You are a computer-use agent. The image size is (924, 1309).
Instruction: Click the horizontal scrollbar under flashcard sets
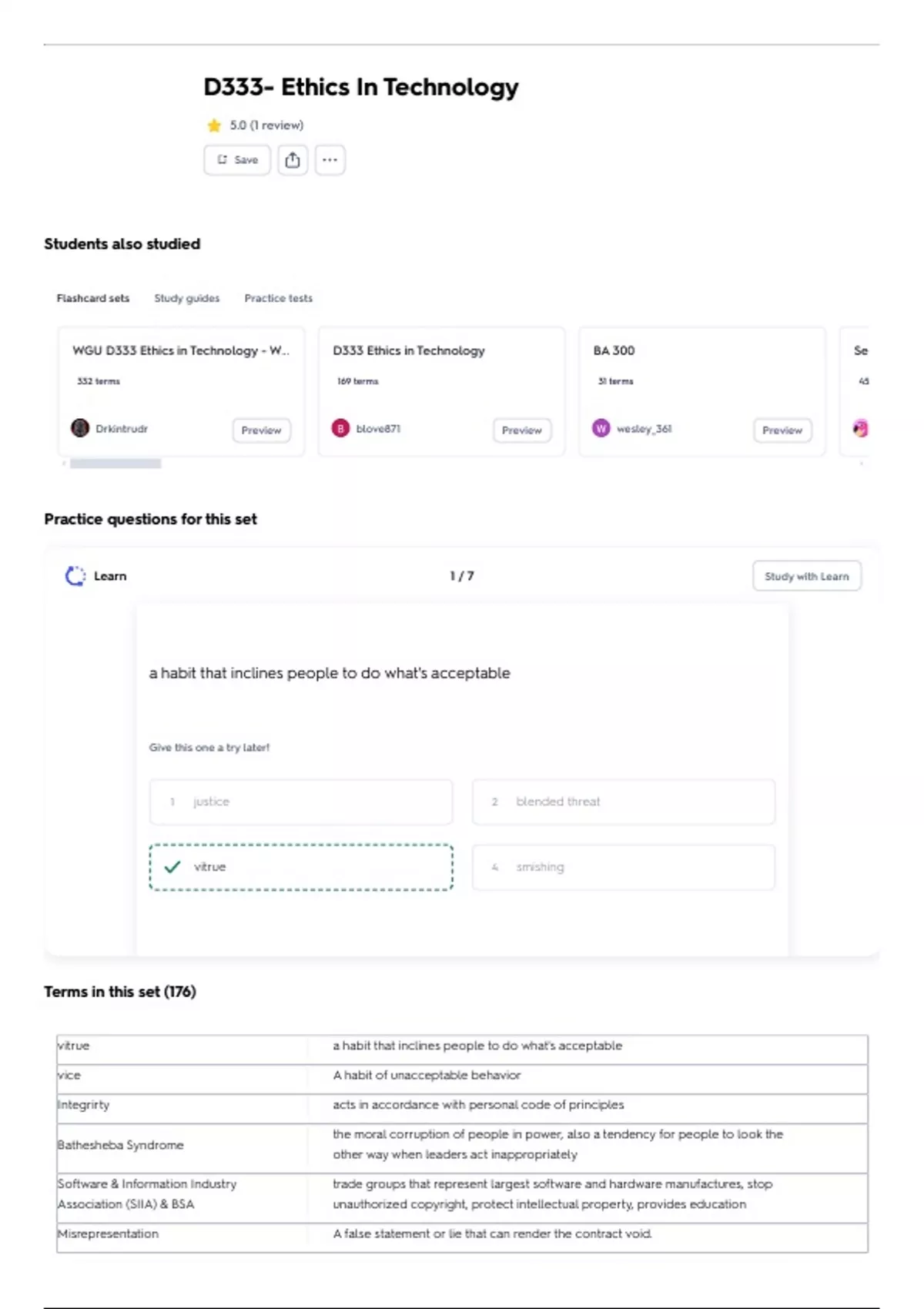pos(115,464)
